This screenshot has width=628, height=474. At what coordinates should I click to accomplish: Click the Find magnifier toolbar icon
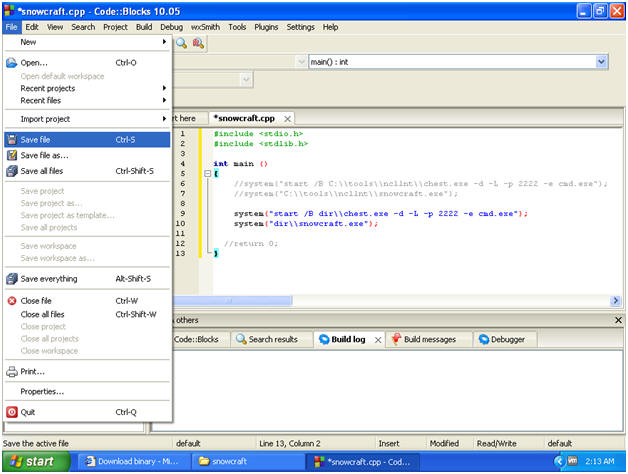point(181,43)
